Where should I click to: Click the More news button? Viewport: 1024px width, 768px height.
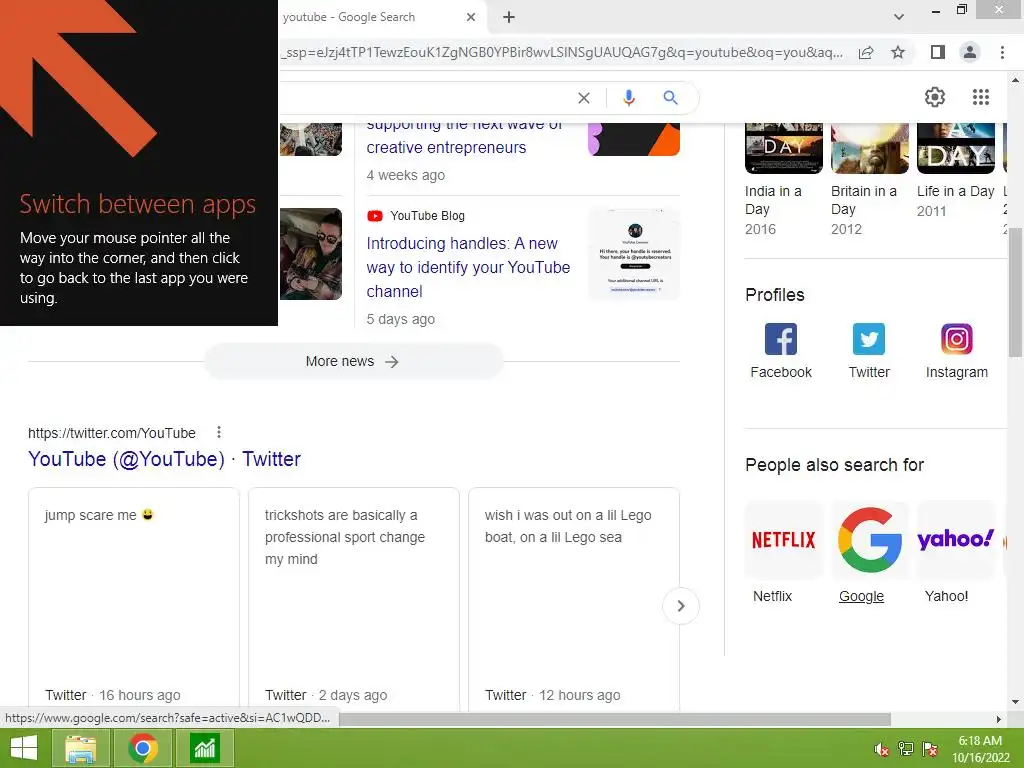[353, 361]
